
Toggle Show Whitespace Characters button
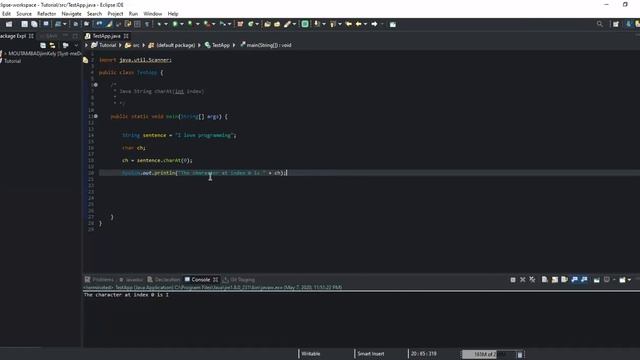[x=147, y=24]
